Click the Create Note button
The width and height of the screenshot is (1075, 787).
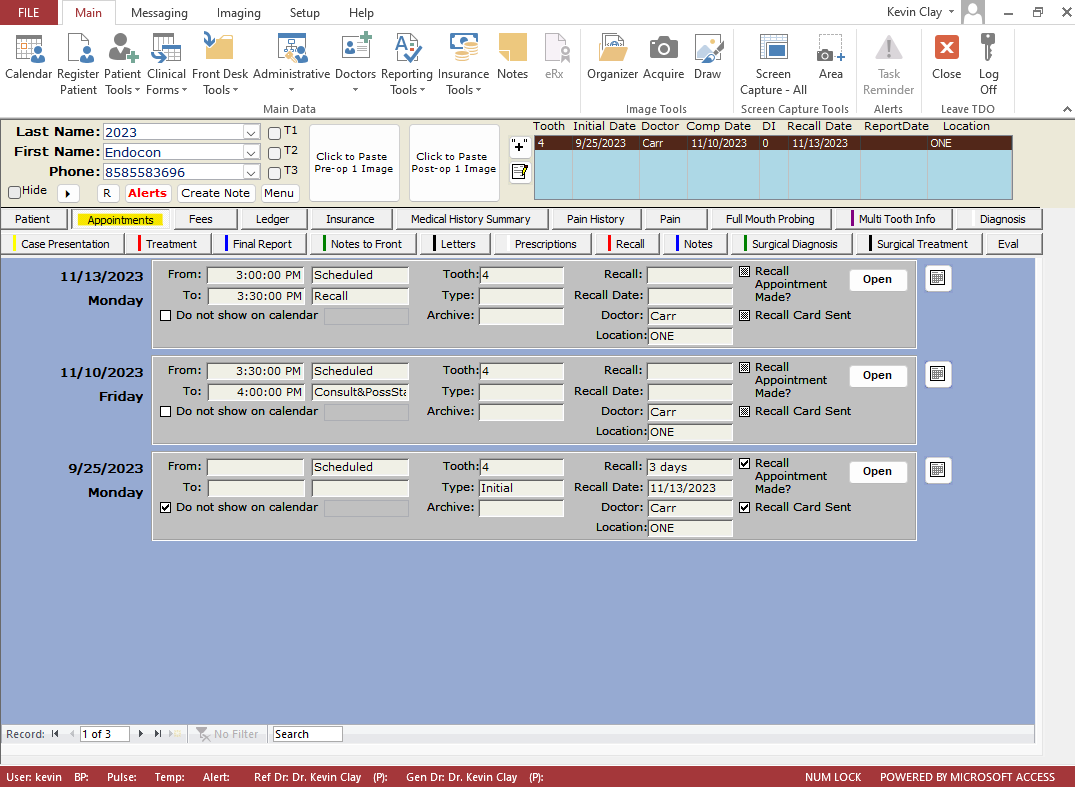click(216, 193)
